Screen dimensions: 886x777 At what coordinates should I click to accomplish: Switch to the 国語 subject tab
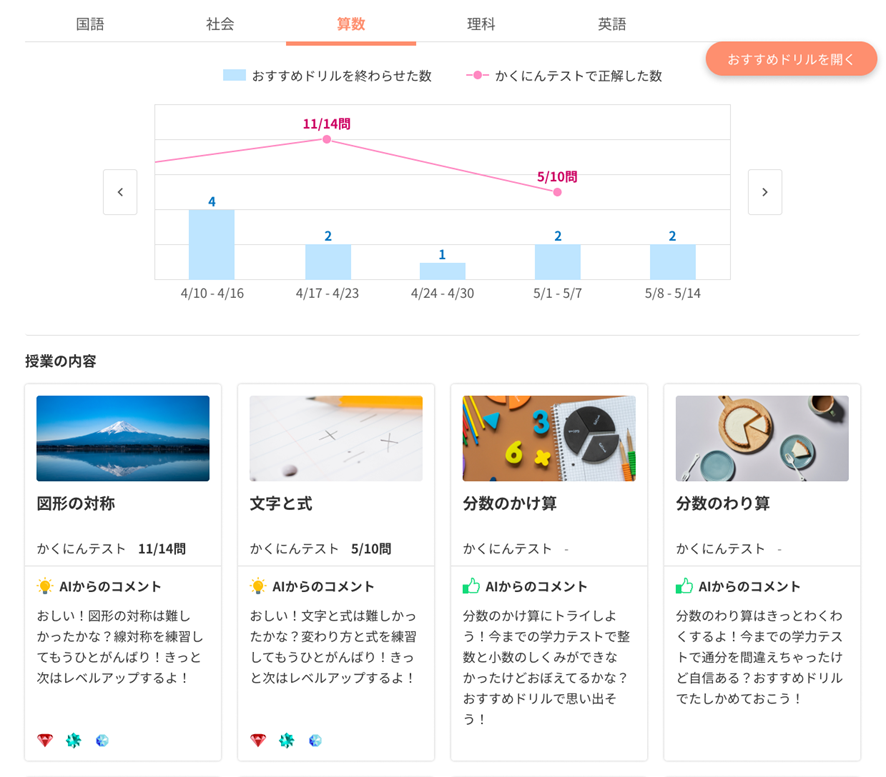tap(90, 24)
